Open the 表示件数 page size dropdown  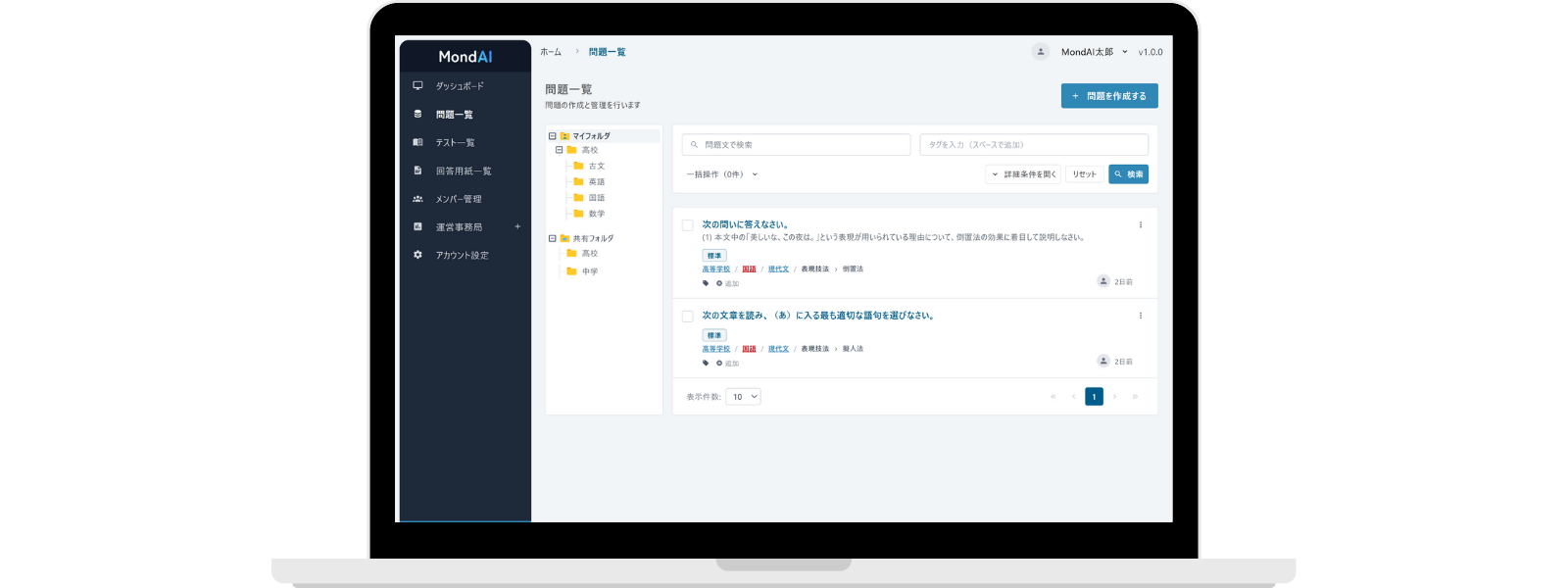click(744, 397)
